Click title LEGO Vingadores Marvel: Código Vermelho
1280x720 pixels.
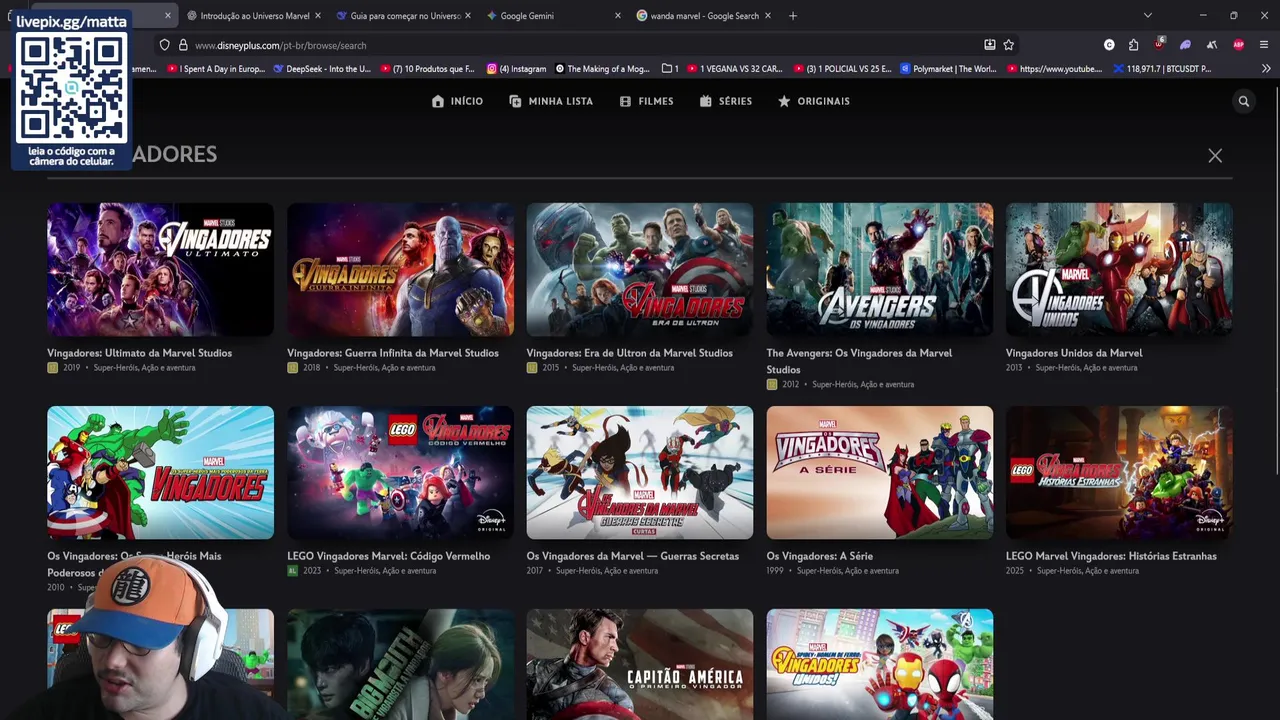[389, 556]
